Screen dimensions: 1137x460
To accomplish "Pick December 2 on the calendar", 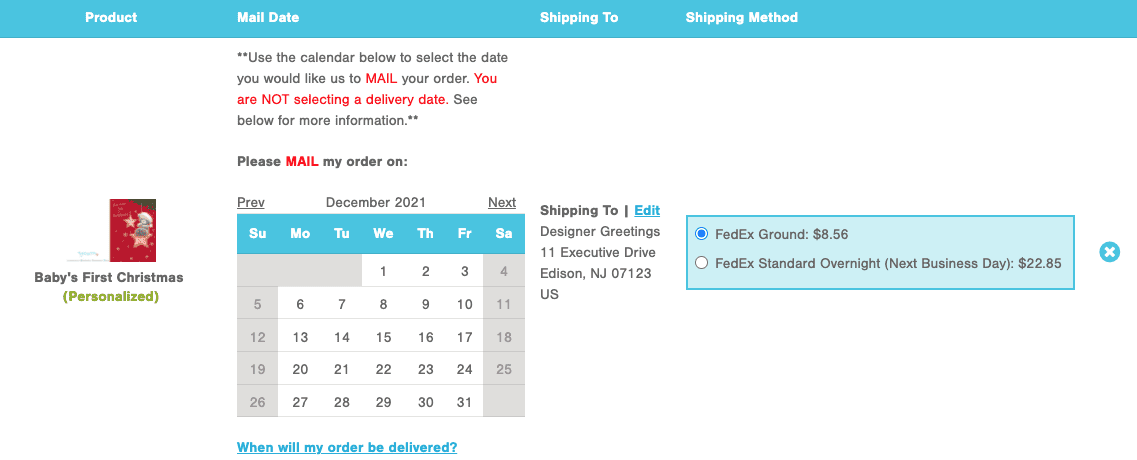I will point(426,272).
